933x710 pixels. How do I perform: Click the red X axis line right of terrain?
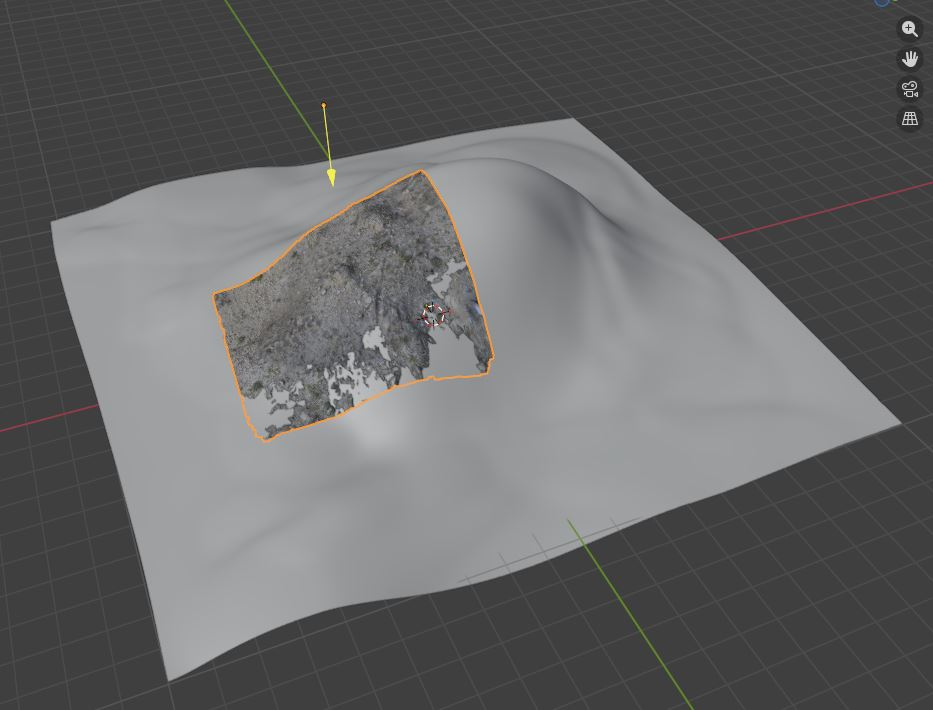coord(820,213)
